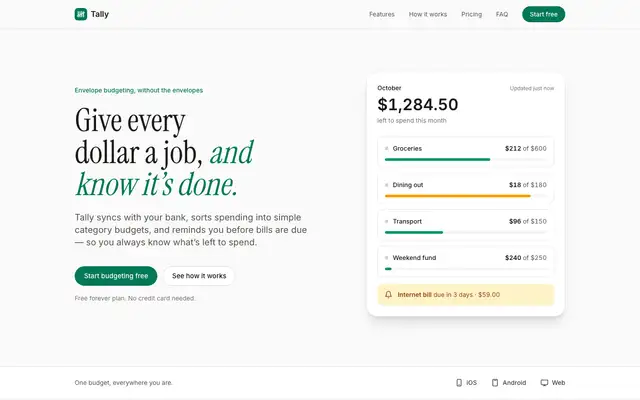Click the Updated just now text
640x400 pixels.
point(532,88)
